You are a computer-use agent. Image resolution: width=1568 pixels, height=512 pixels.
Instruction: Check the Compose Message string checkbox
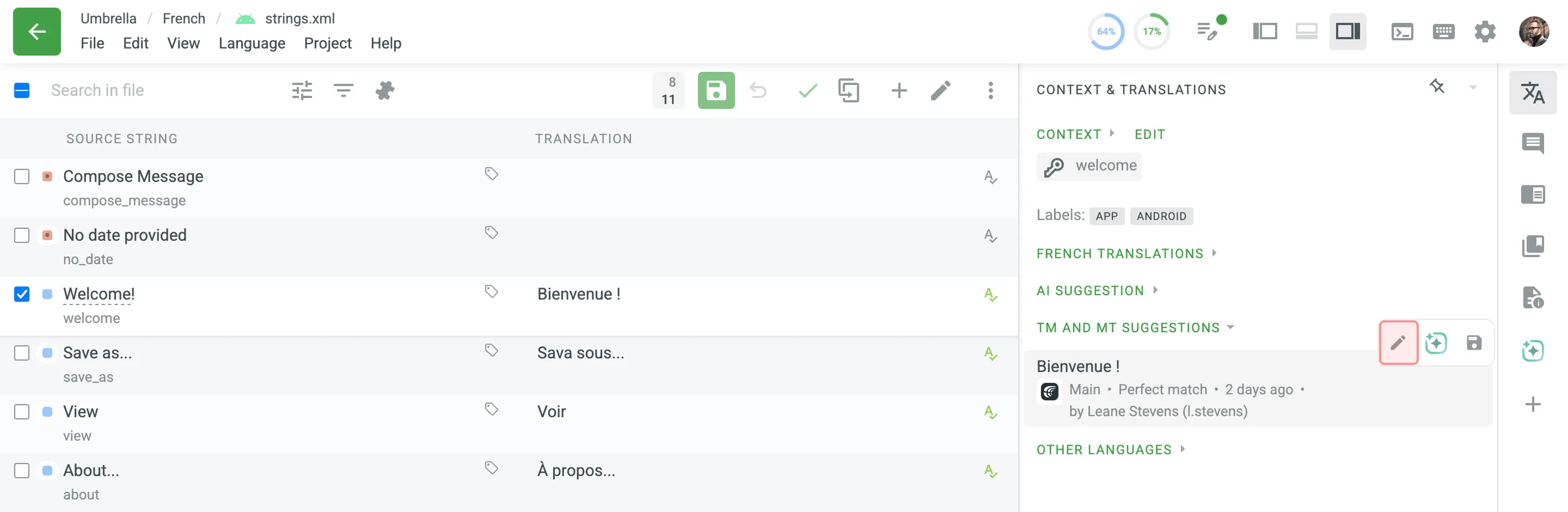[22, 176]
